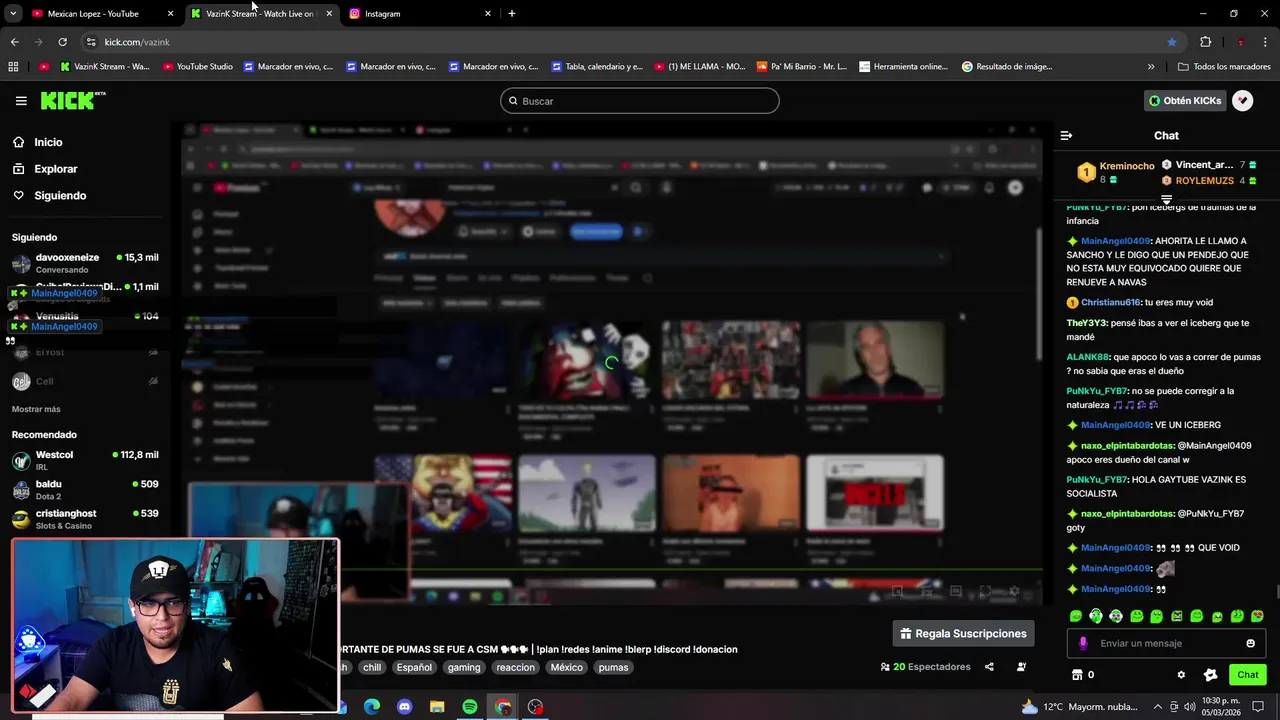
Task: Open the Kick shop icon beside 0
Action: coord(1077,675)
